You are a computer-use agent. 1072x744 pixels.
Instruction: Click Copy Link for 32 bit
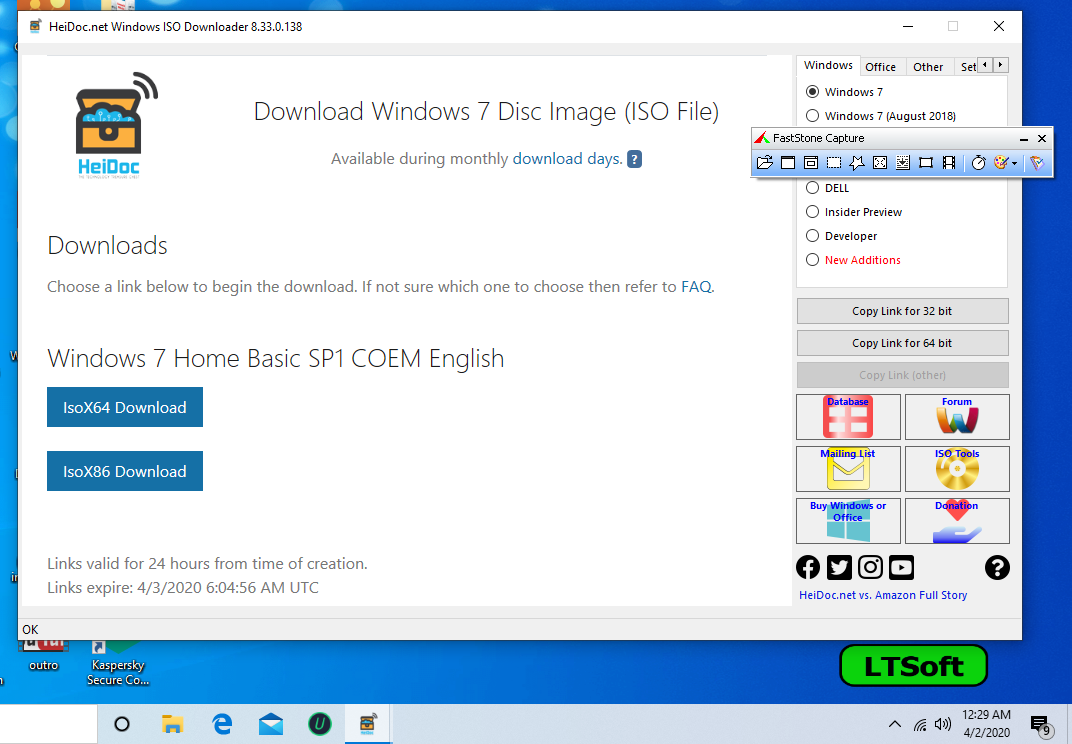pos(902,311)
